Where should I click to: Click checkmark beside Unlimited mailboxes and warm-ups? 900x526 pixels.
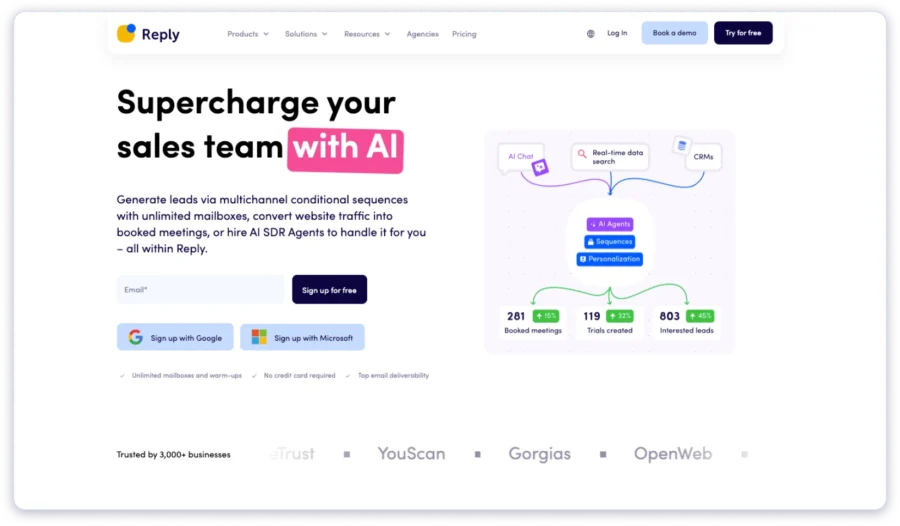(122, 376)
